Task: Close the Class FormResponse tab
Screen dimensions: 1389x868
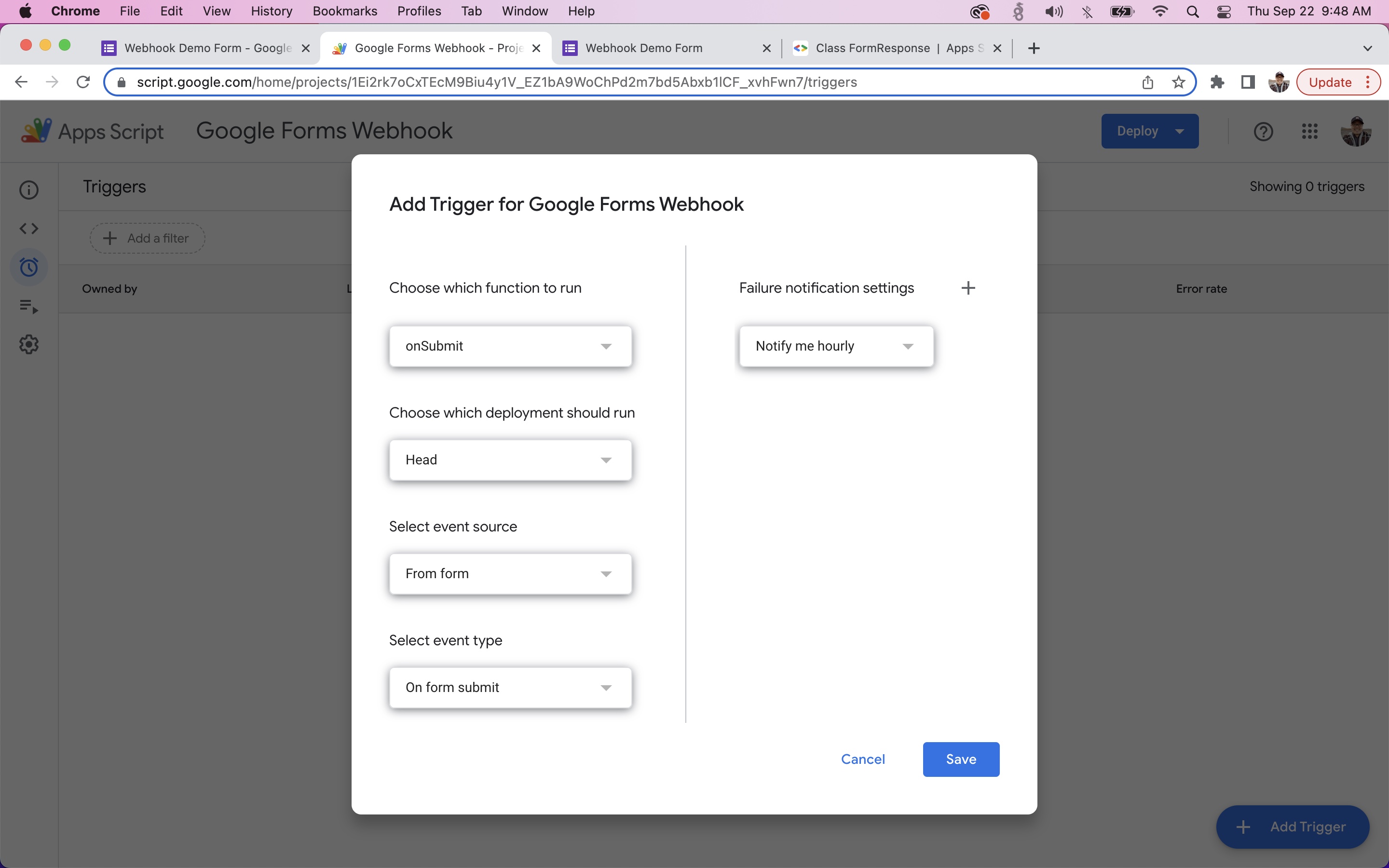Action: coord(997,48)
